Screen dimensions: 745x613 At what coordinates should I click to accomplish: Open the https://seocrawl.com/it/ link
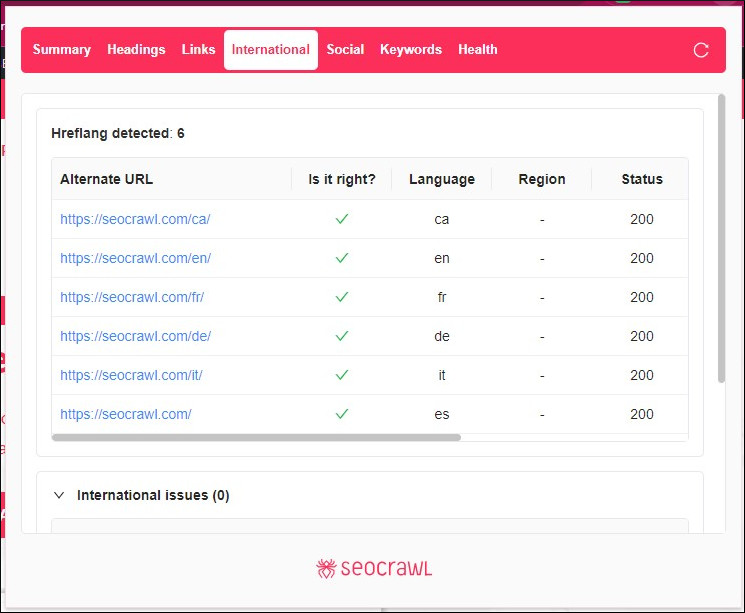131,375
